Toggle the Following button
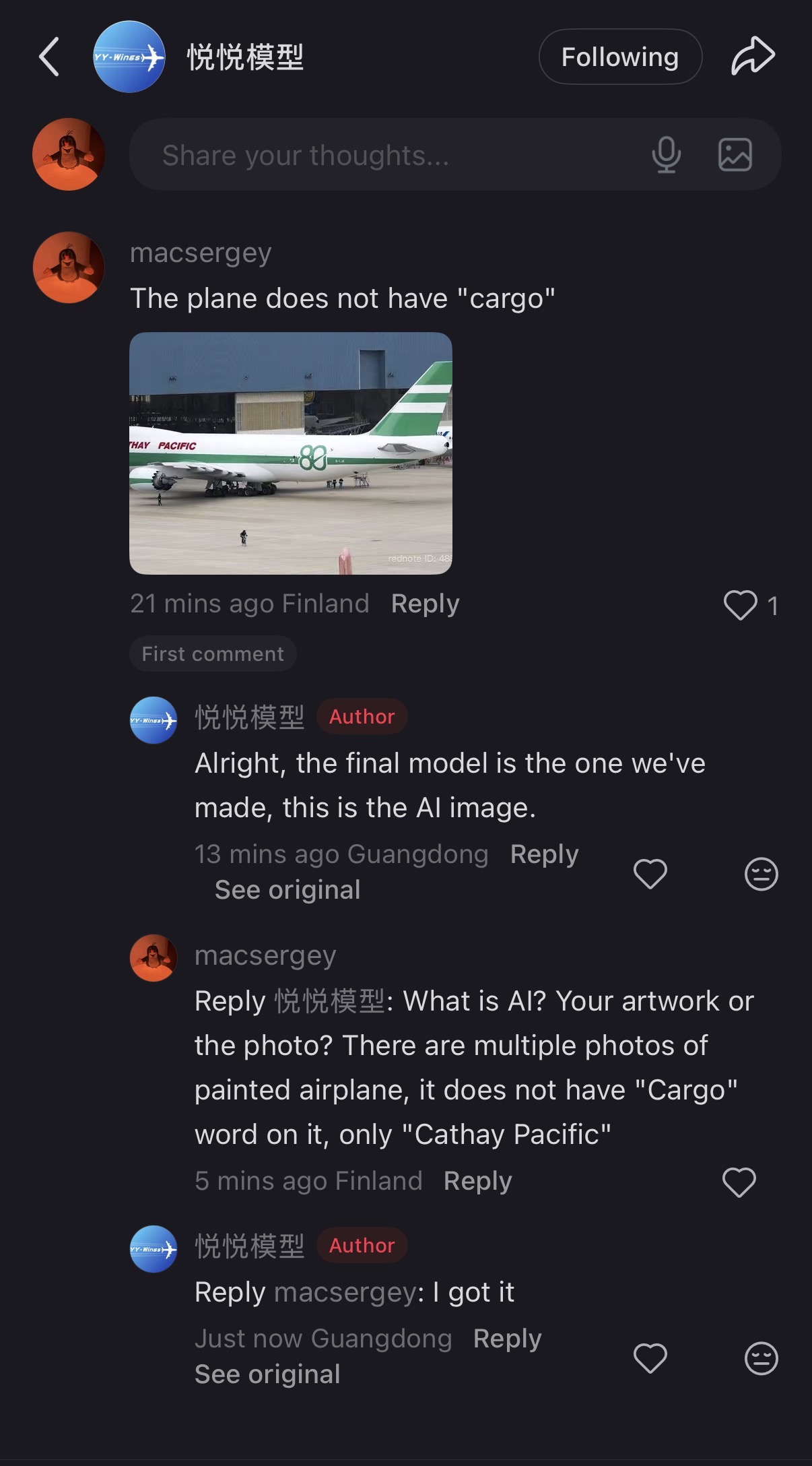Screen dimensions: 812x1466 pos(620,57)
